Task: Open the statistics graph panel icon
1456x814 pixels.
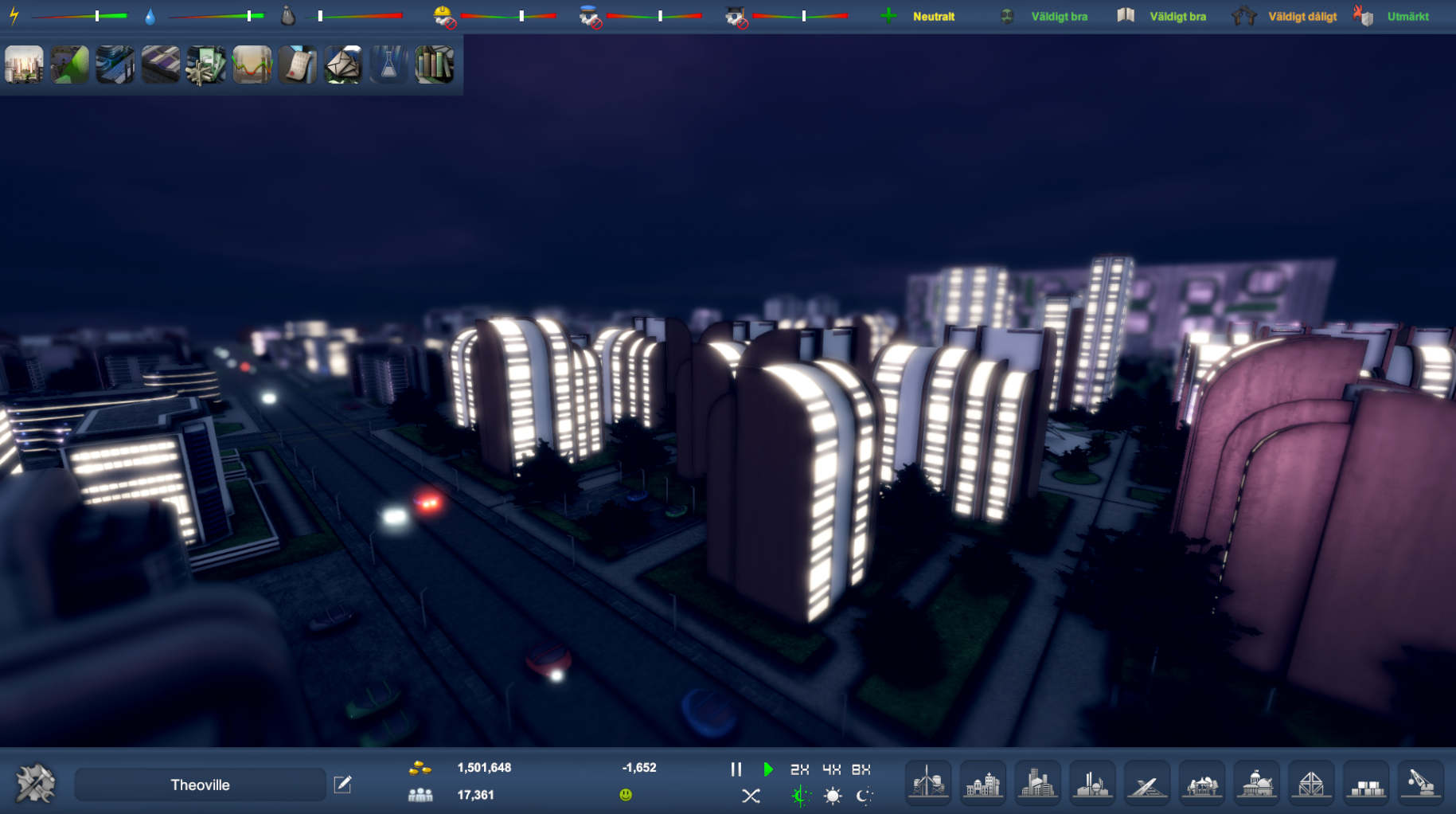Action: click(x=252, y=65)
